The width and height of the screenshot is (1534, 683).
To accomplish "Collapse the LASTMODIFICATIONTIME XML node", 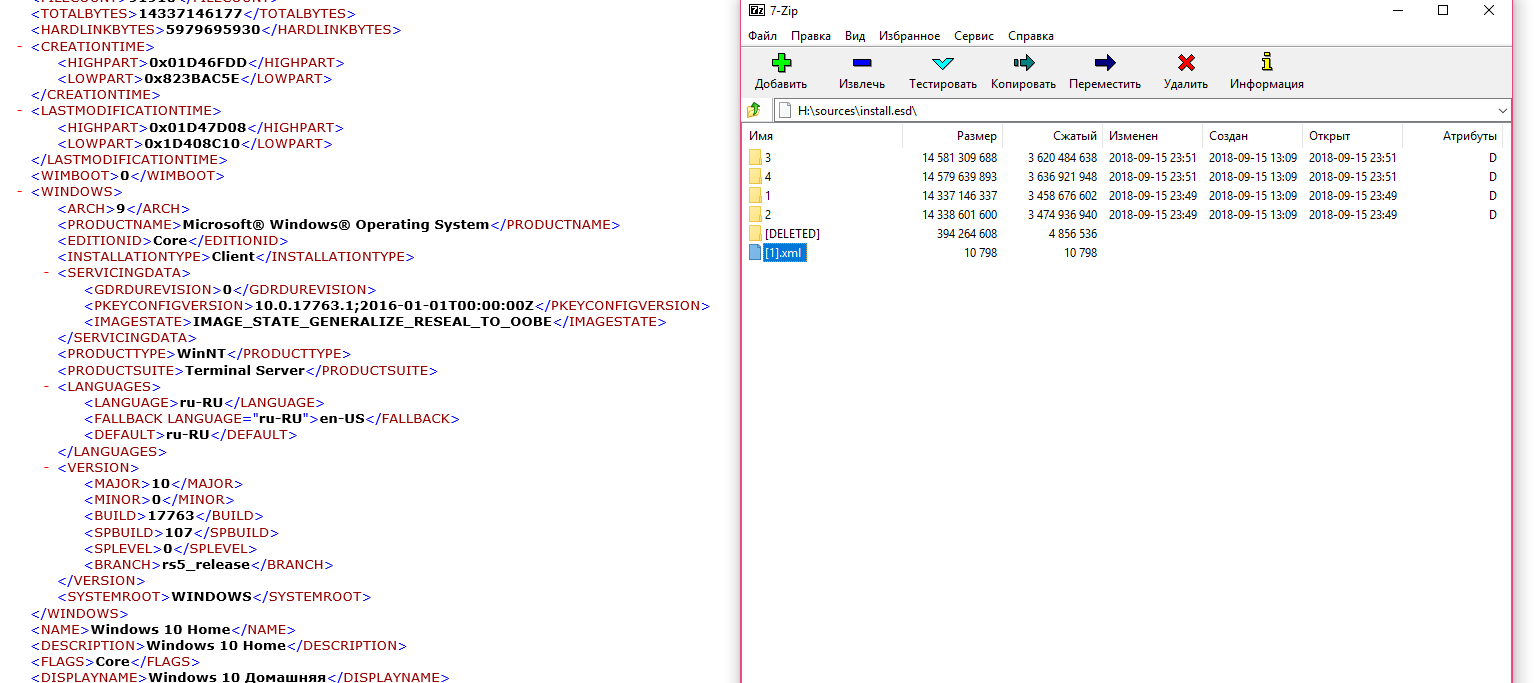I will [x=20, y=111].
